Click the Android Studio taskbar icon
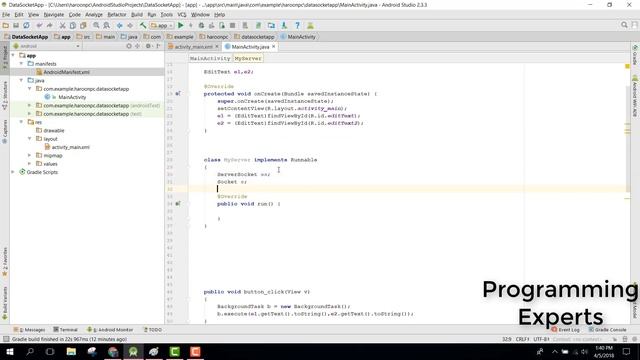Image resolution: width=640 pixels, height=360 pixels. pos(133,351)
